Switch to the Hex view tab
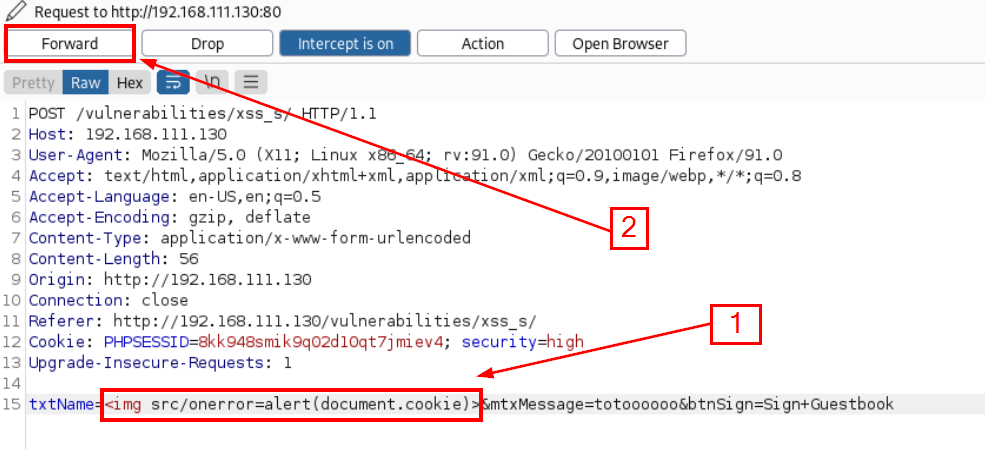 tap(130, 83)
